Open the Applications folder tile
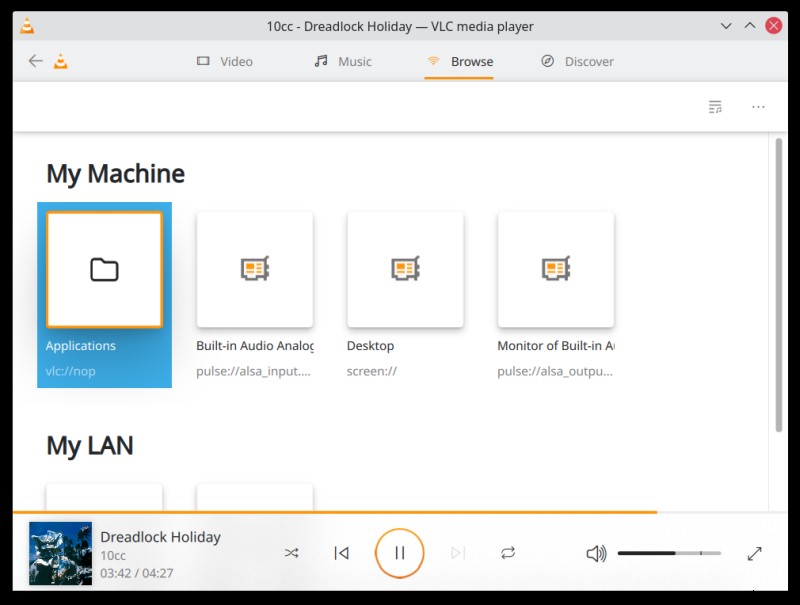The height and width of the screenshot is (605, 800). pyautogui.click(x=105, y=295)
